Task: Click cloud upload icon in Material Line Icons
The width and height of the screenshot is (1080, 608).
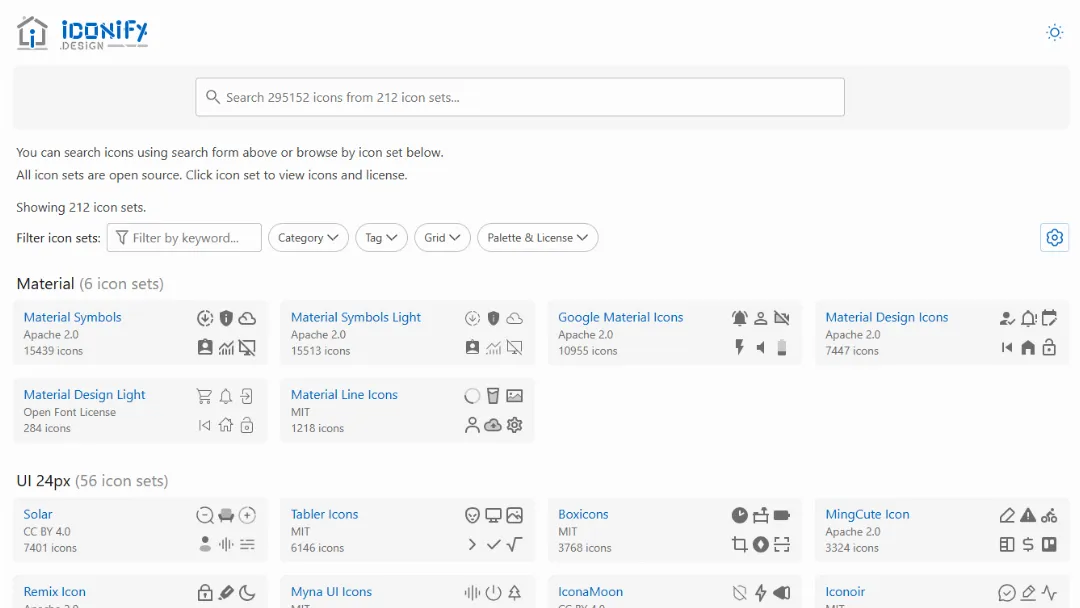Action: point(493,426)
